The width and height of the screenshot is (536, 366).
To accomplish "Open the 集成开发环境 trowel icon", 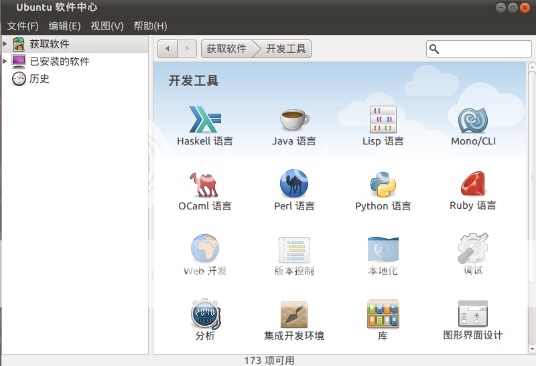I will point(294,314).
